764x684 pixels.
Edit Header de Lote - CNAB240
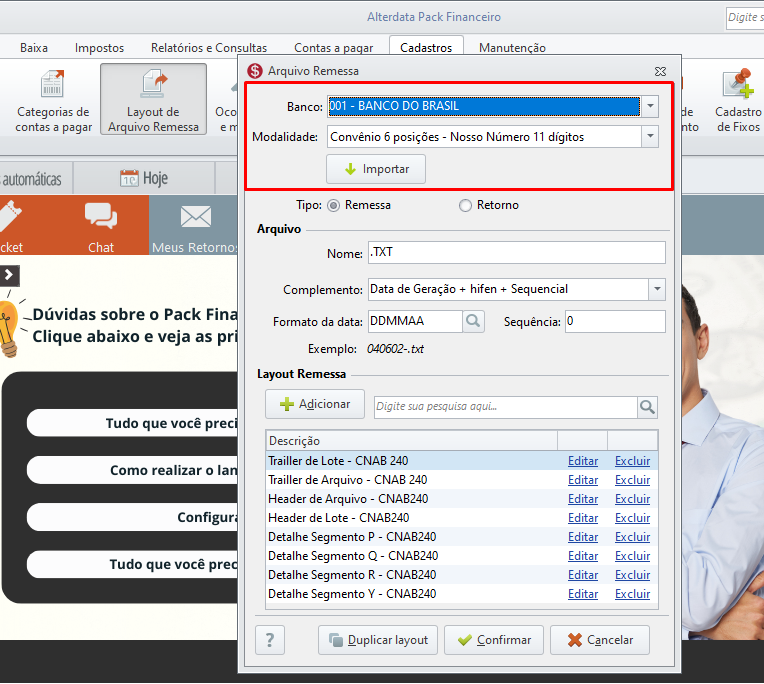point(583,518)
